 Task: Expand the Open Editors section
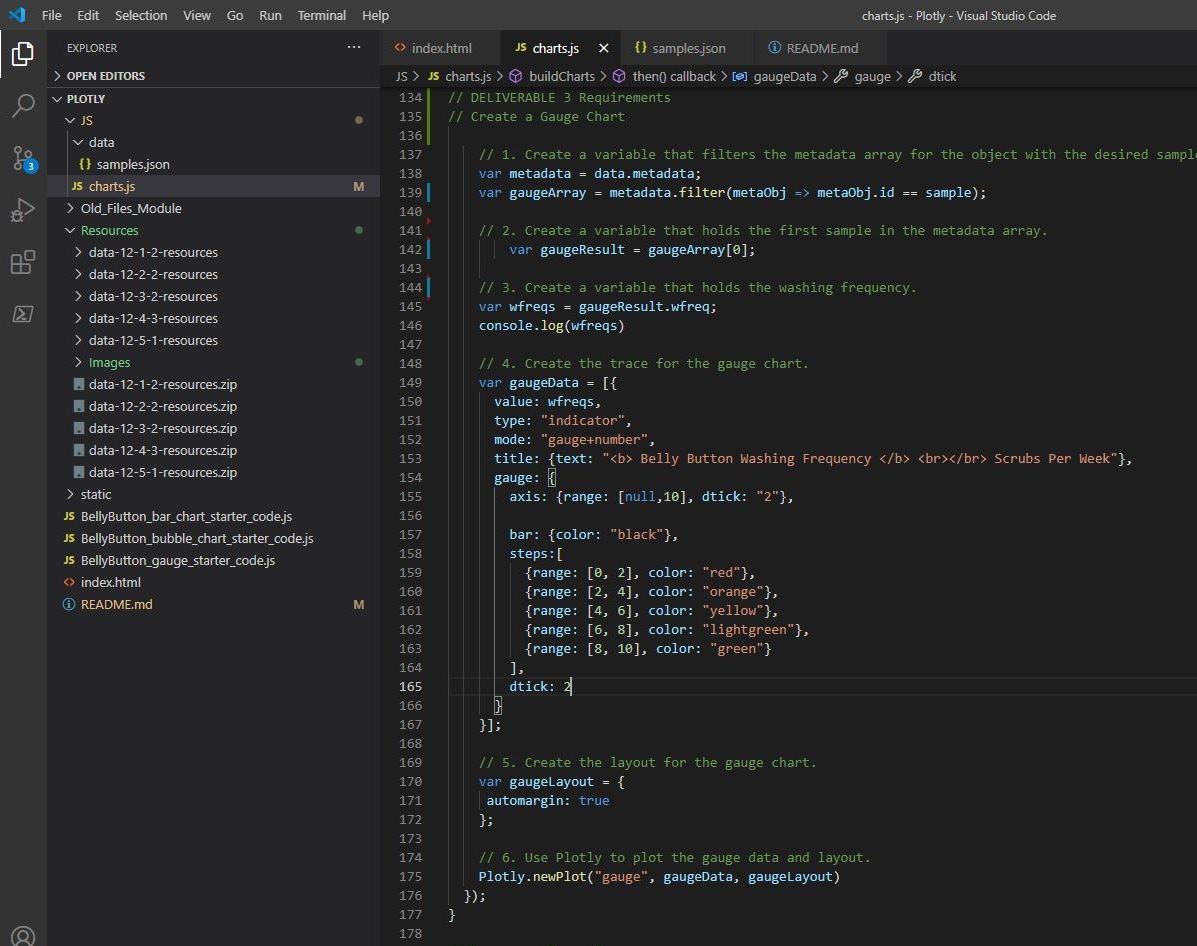pos(105,76)
